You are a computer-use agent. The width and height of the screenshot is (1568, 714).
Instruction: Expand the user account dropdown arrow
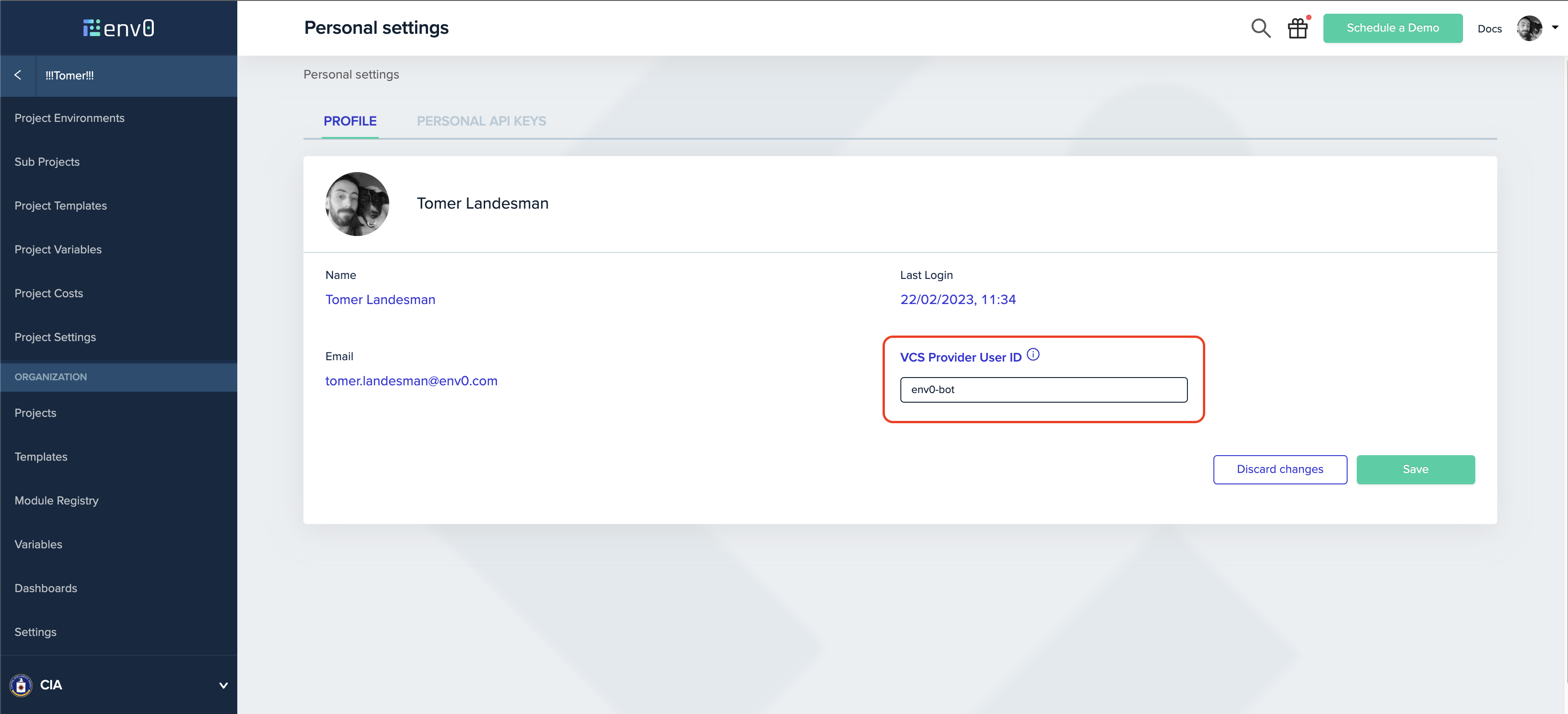coord(1555,27)
